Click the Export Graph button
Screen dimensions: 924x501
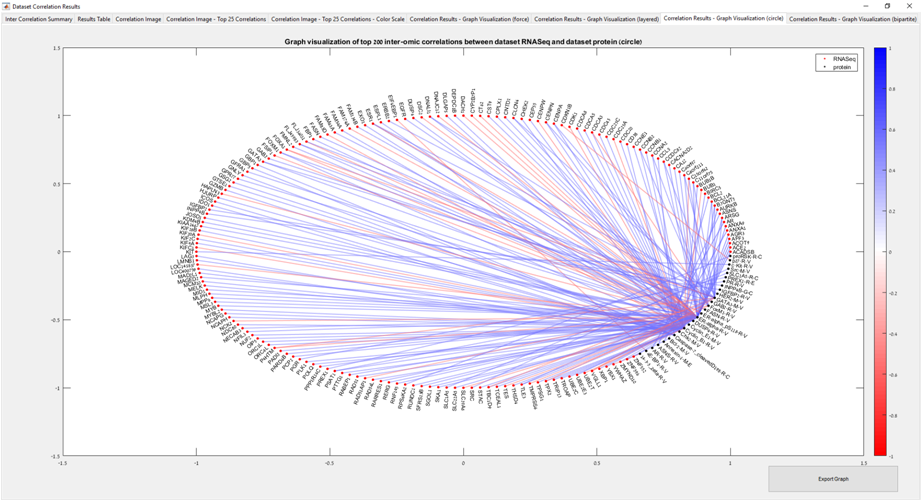tap(833, 479)
